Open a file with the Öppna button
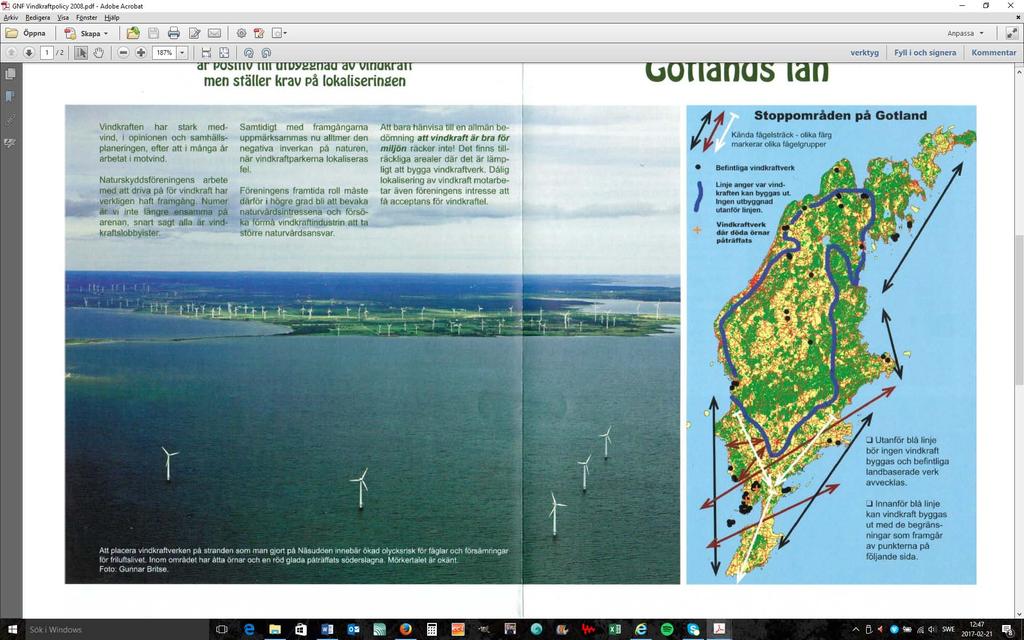The image size is (1024, 640). point(26,33)
